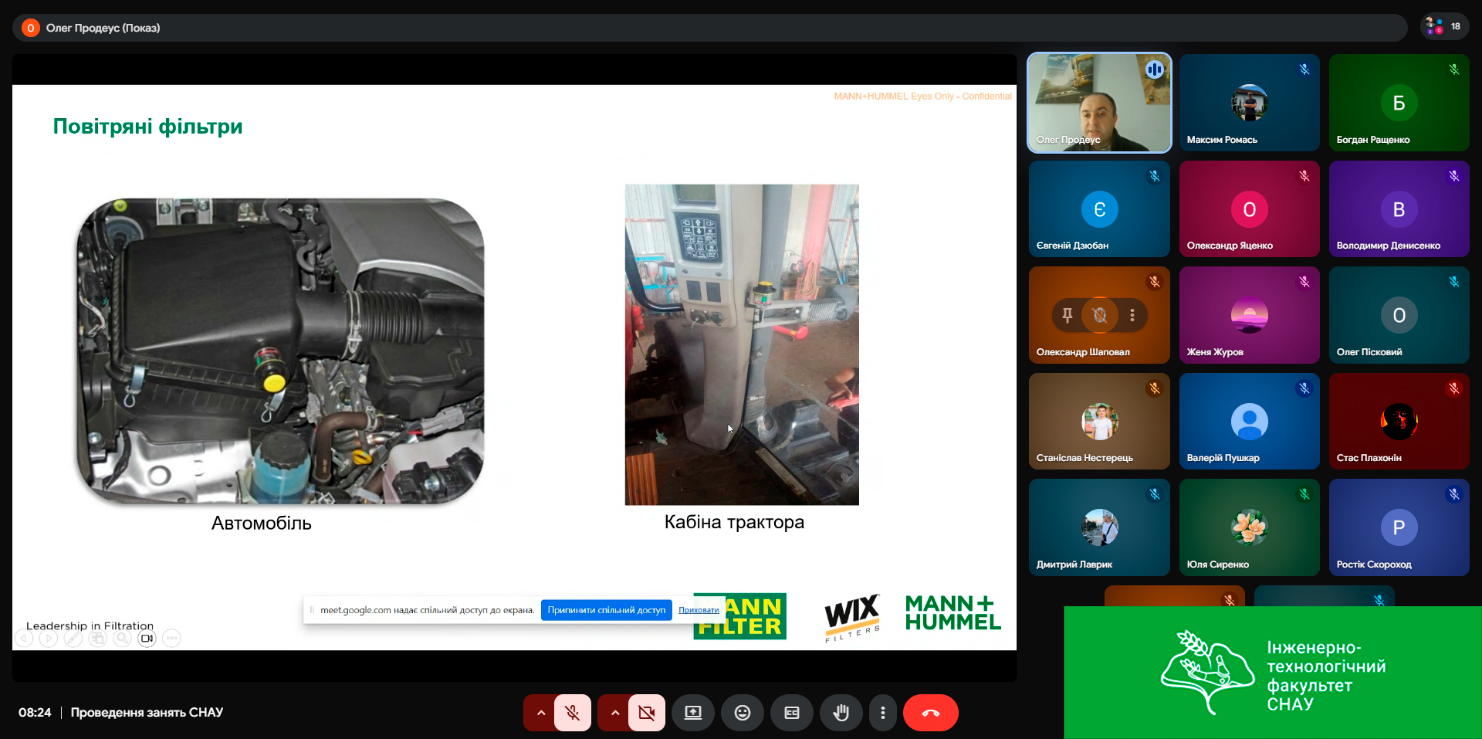Select Олег Продеус video thumbnail
The image size is (1482, 739).
1099,103
